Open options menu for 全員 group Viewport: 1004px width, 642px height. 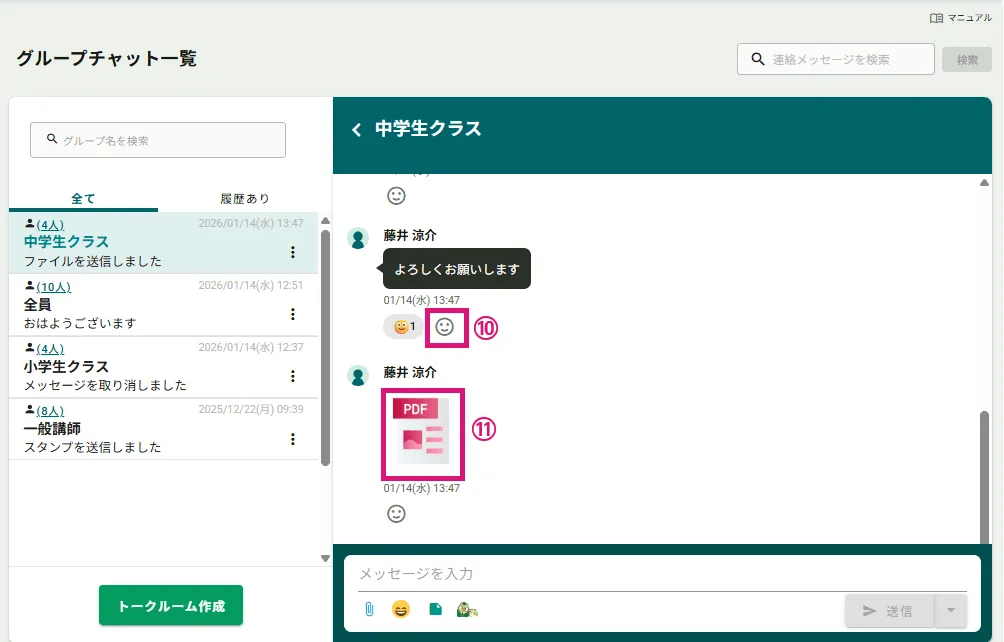pyautogui.click(x=293, y=314)
